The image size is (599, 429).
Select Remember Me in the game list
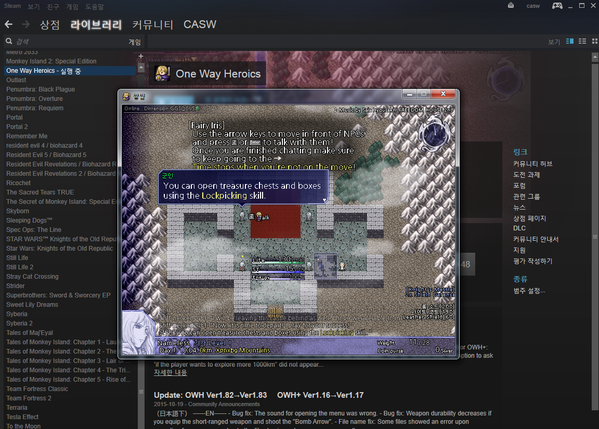27,136
